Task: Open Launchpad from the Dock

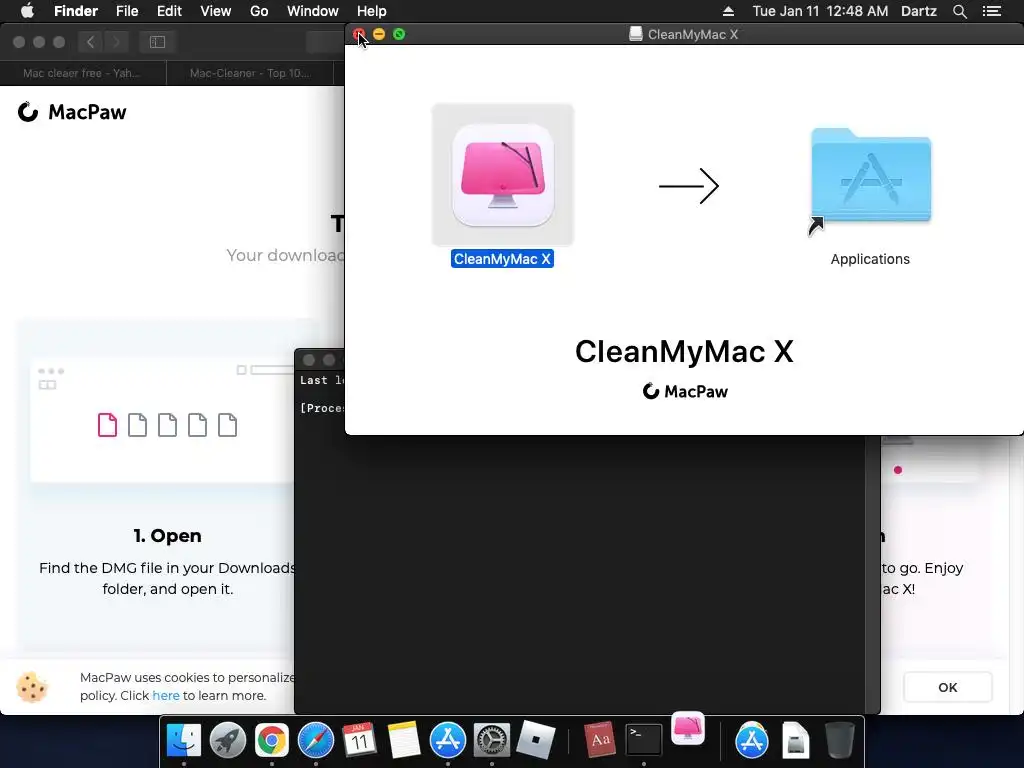Action: click(x=227, y=741)
